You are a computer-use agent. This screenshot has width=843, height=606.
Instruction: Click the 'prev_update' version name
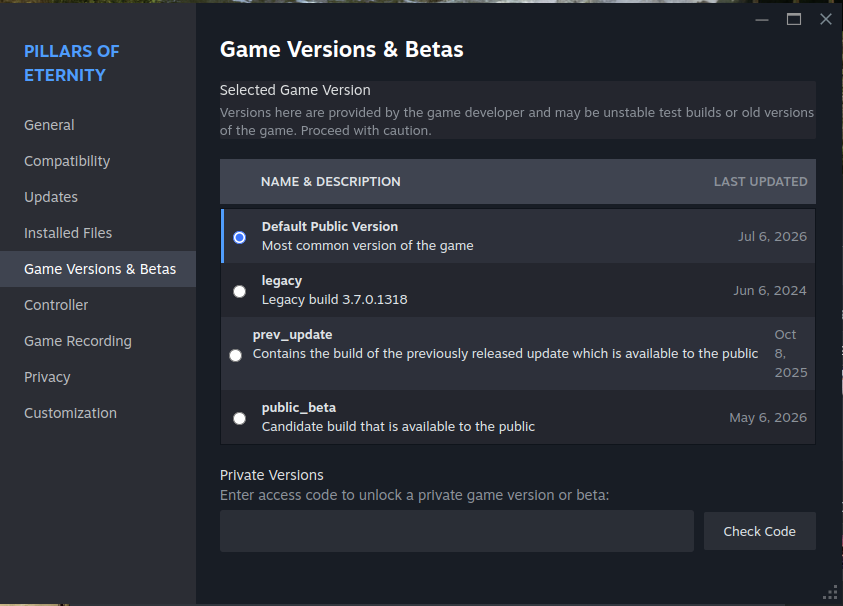(292, 334)
